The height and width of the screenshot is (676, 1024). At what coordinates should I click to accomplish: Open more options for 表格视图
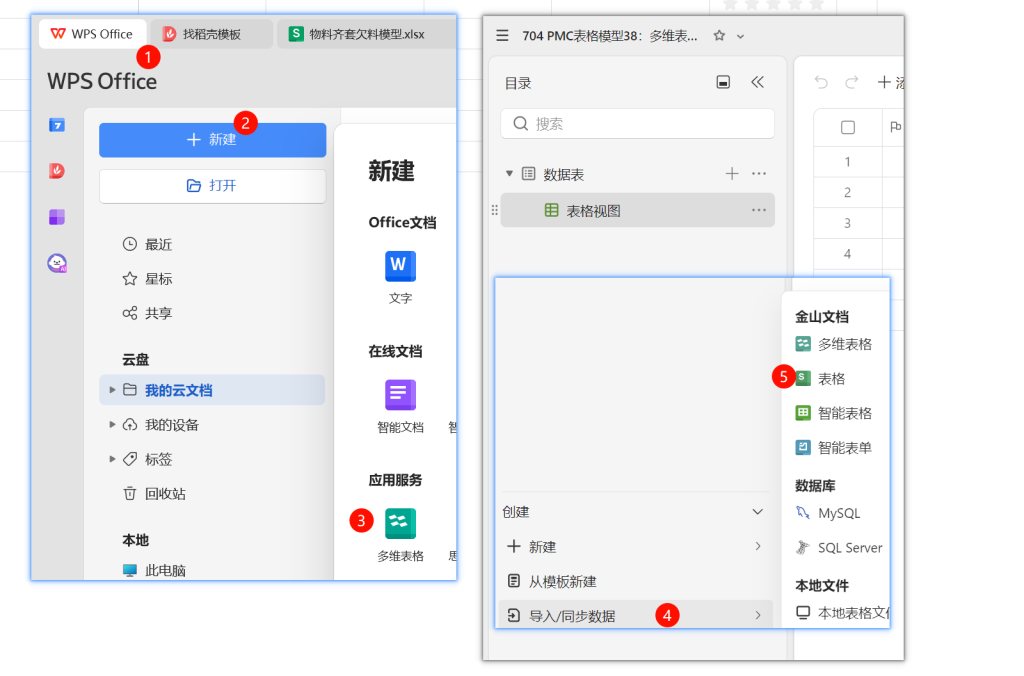click(x=759, y=210)
